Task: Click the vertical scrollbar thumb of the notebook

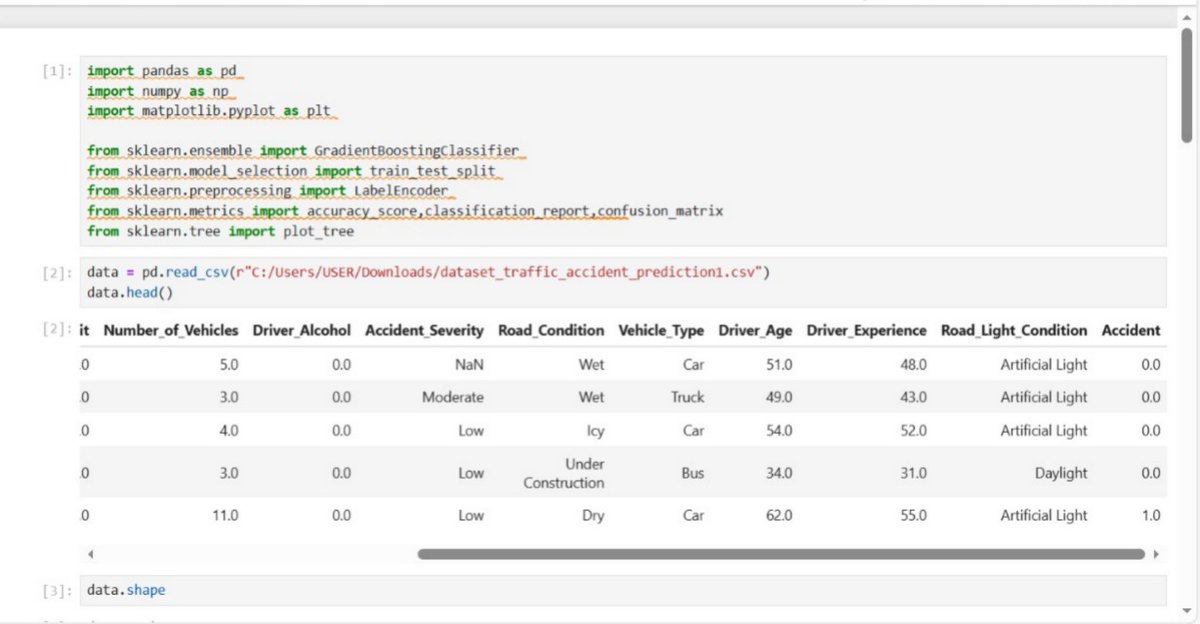Action: 1186,85
